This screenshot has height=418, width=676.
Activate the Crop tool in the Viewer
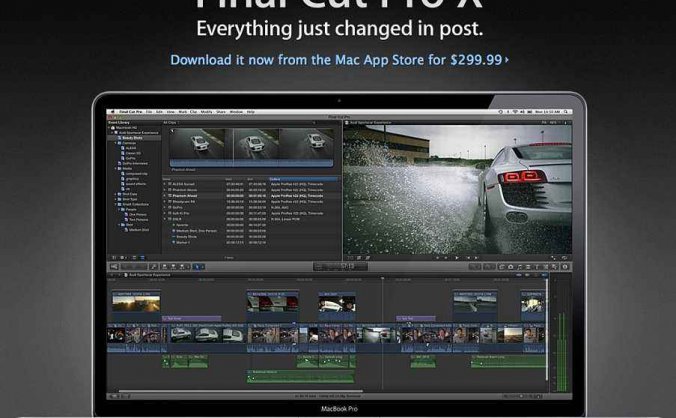point(359,258)
